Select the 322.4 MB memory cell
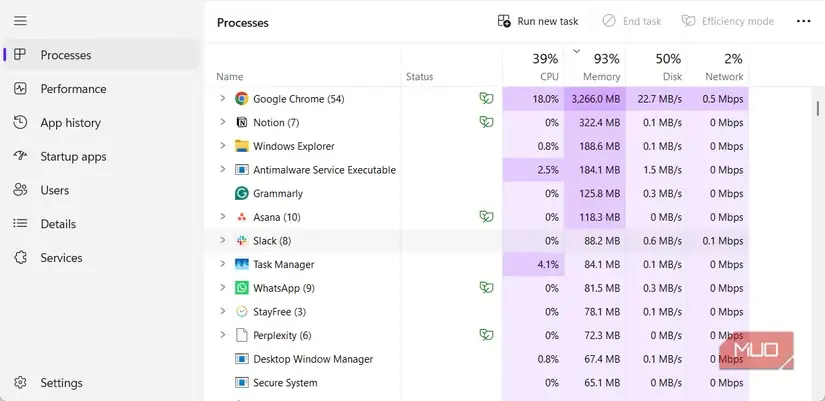Image resolution: width=825 pixels, height=401 pixels. click(595, 122)
